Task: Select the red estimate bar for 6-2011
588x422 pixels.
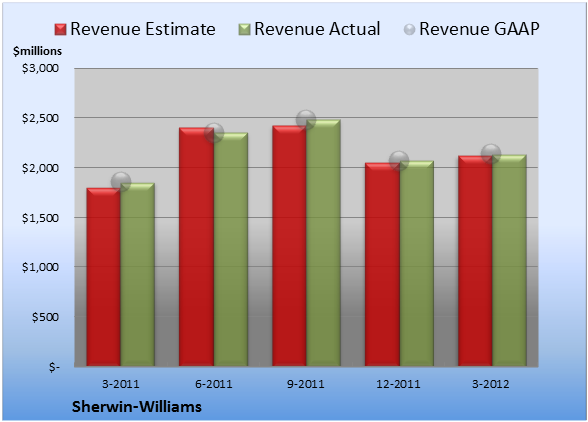Action: click(196, 246)
